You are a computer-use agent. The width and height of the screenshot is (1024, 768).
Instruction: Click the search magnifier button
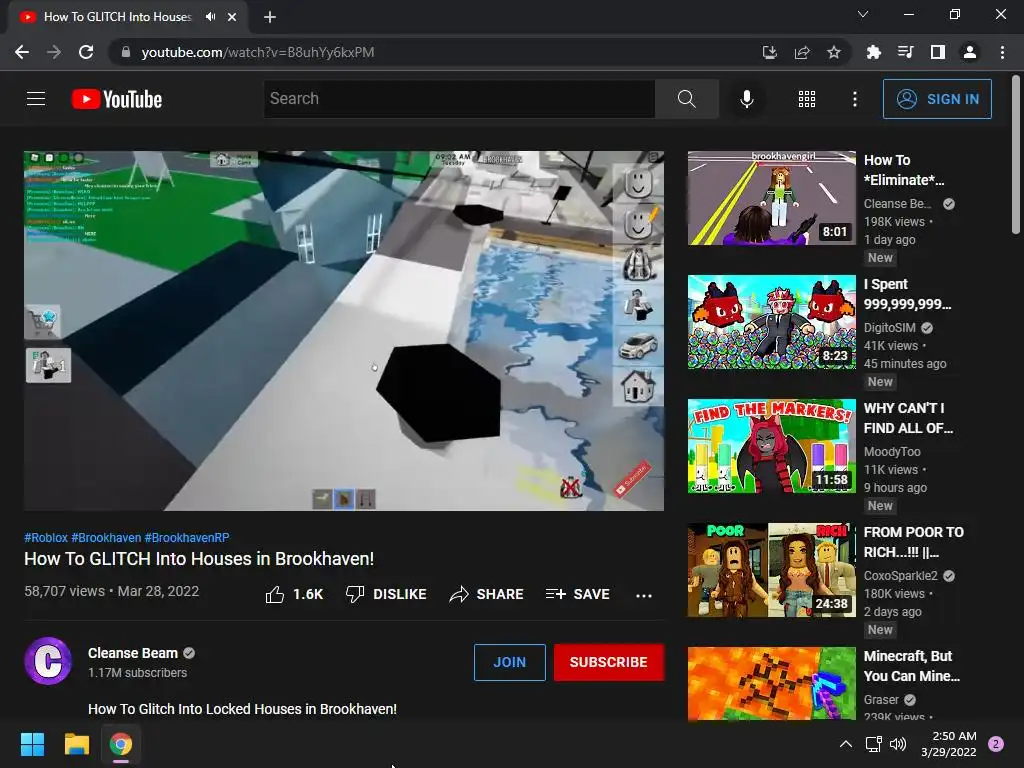[686, 99]
